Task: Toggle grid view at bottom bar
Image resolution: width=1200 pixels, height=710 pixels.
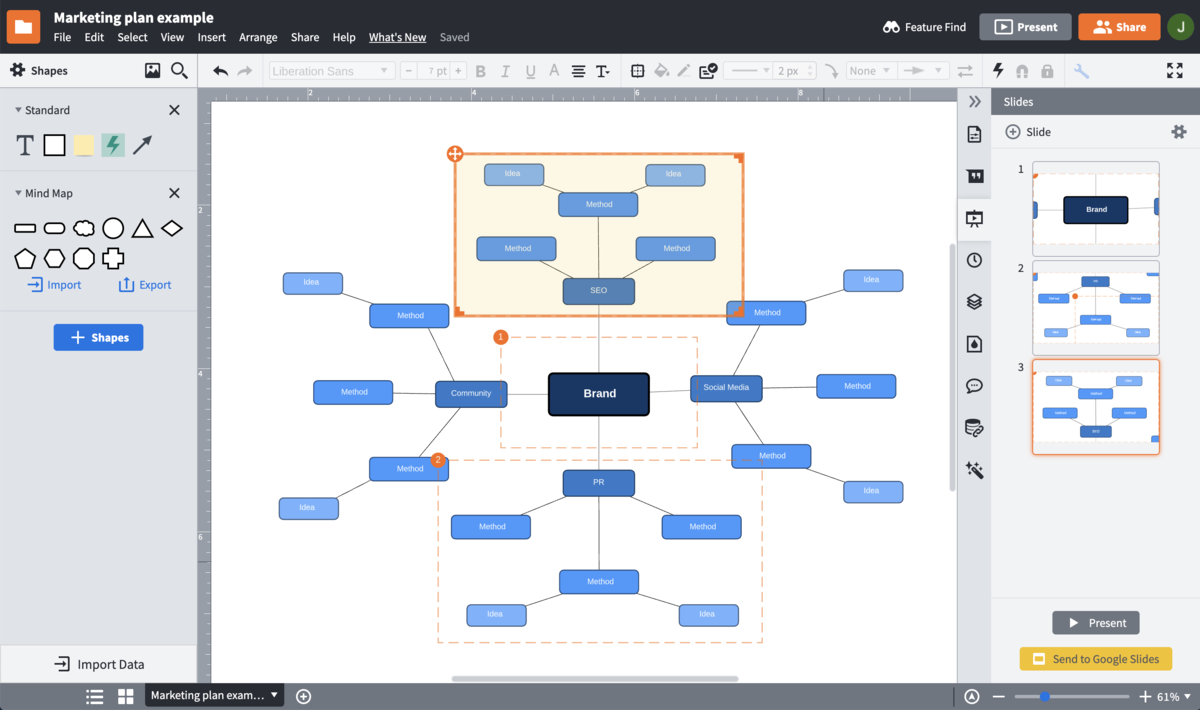Action: coord(126,696)
